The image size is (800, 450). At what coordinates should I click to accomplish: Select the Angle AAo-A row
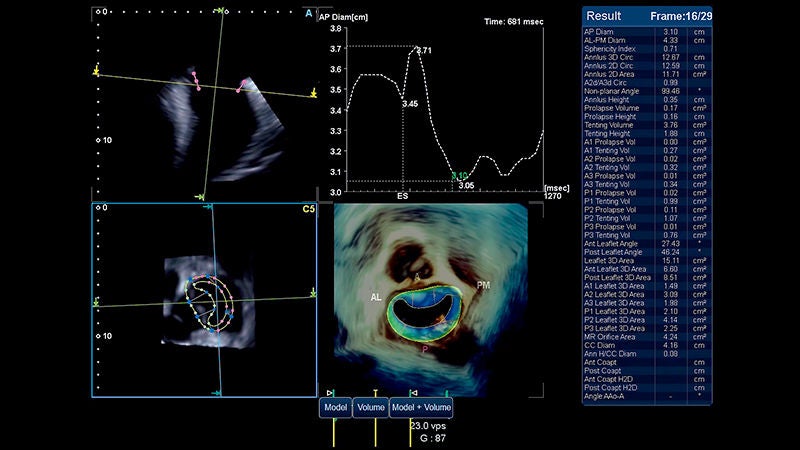click(647, 396)
